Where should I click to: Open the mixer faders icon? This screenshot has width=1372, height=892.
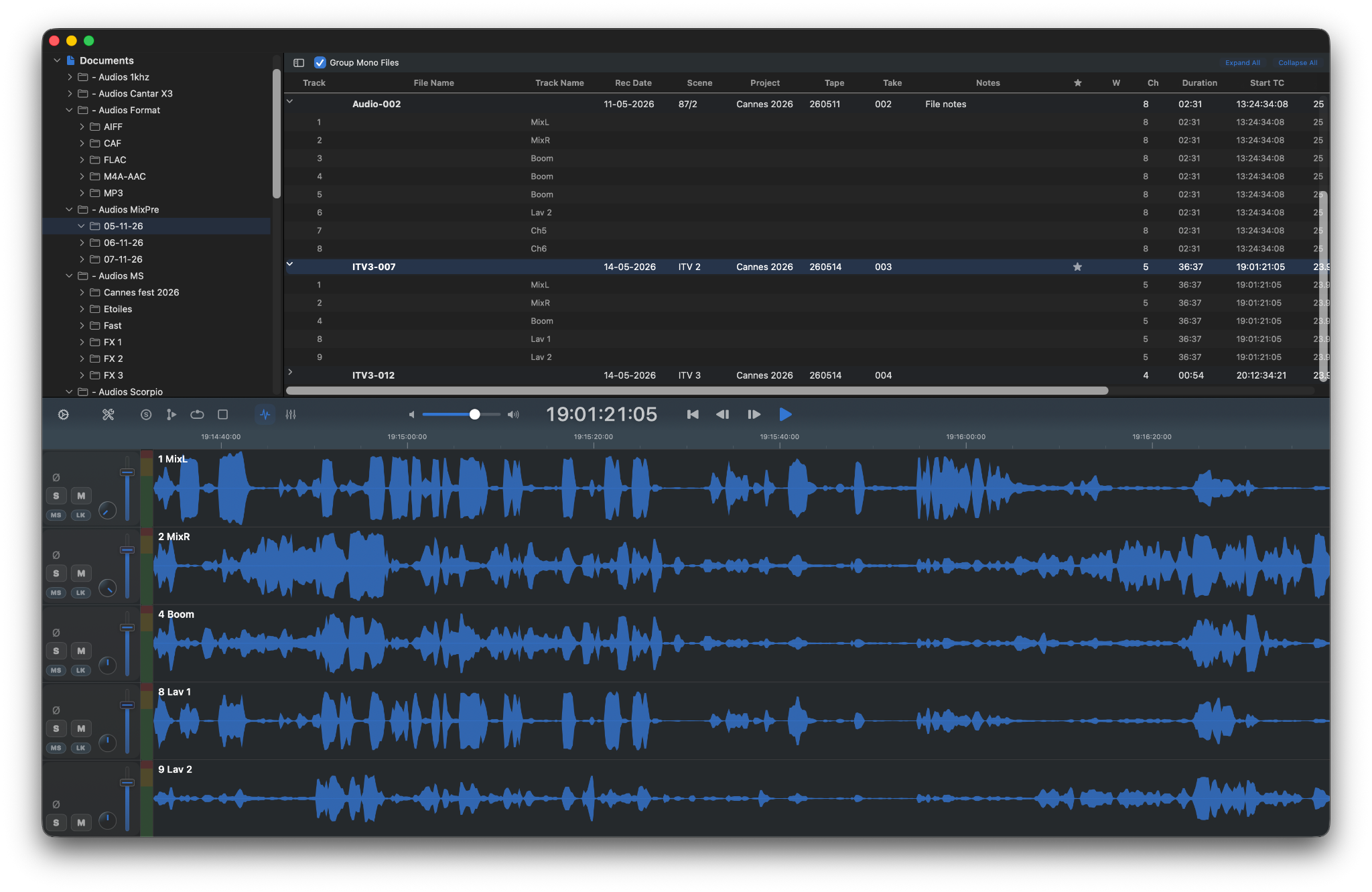(291, 415)
